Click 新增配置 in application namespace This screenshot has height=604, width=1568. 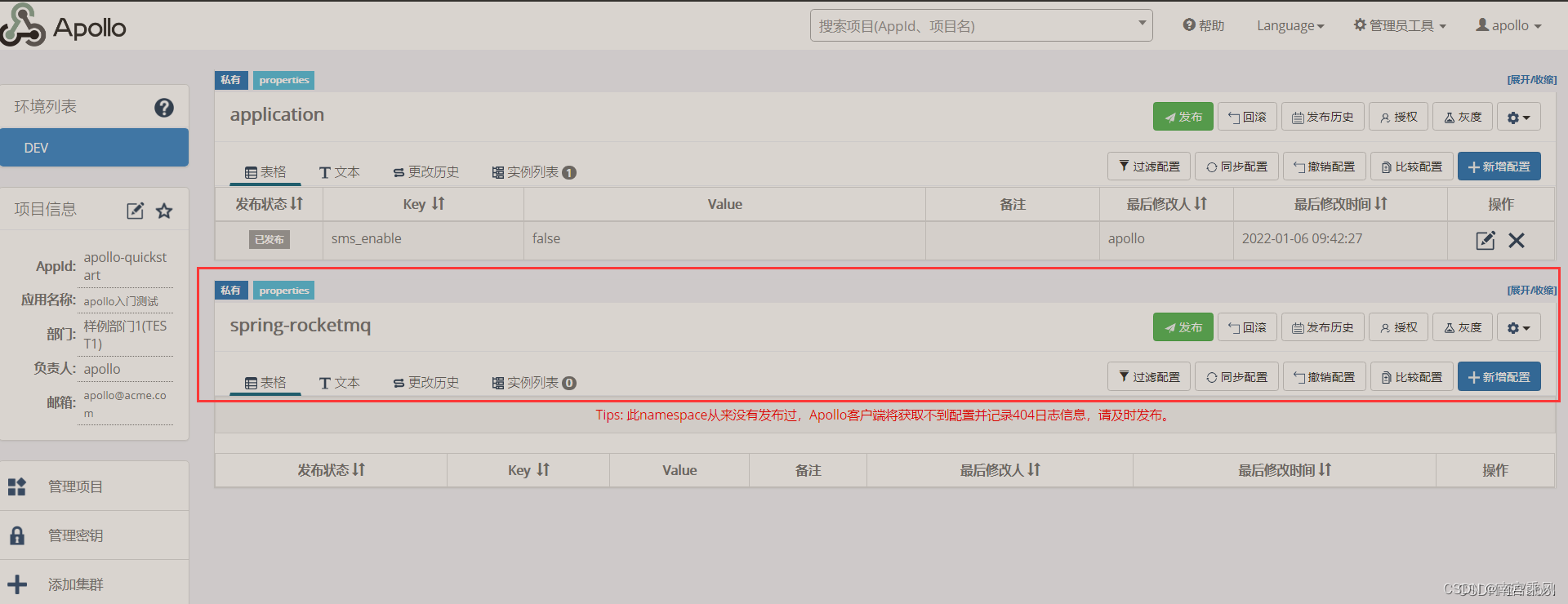[1499, 167]
